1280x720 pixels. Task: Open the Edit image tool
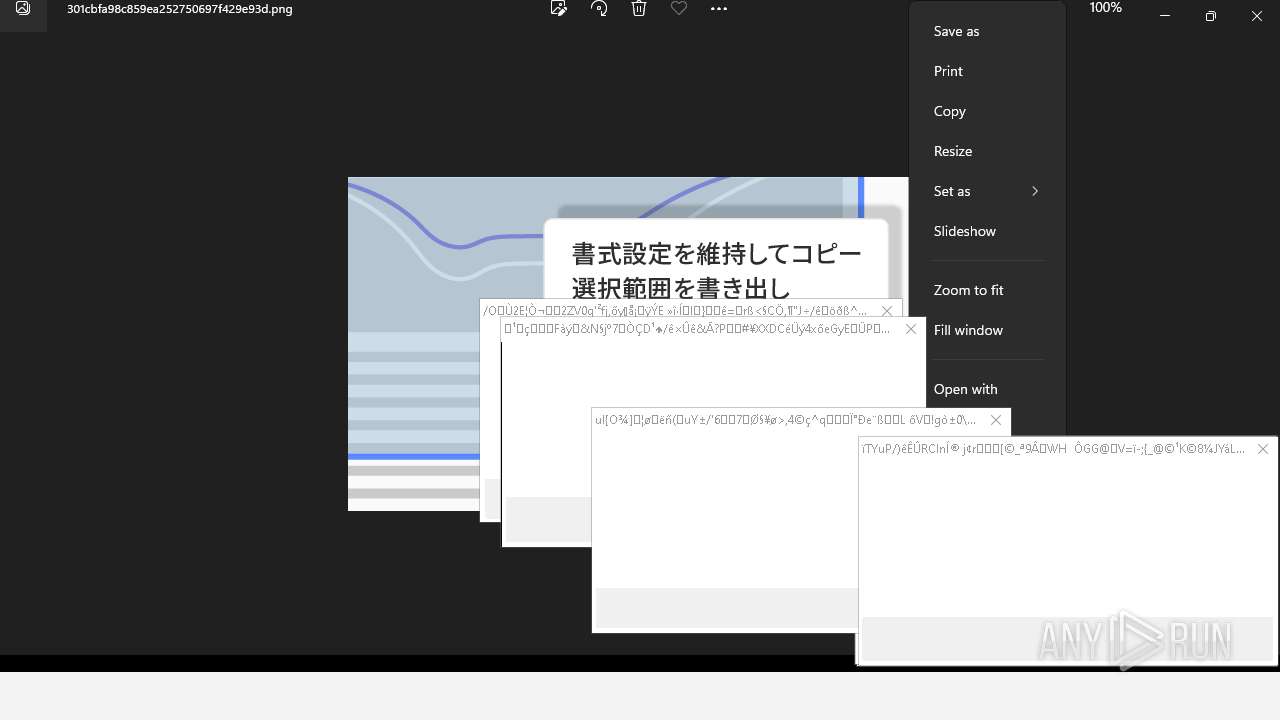click(x=559, y=9)
